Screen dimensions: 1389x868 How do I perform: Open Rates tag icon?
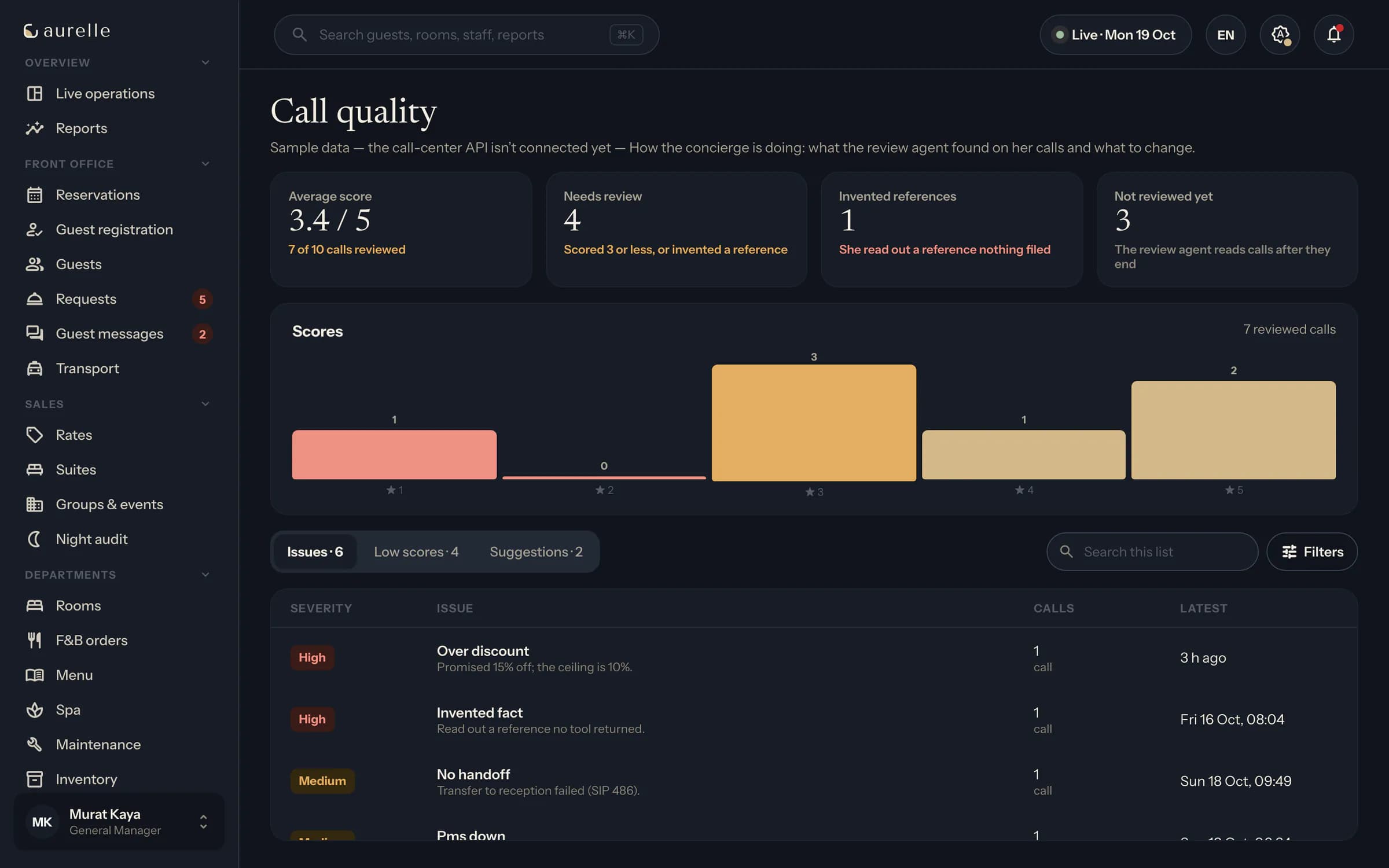[x=35, y=435]
